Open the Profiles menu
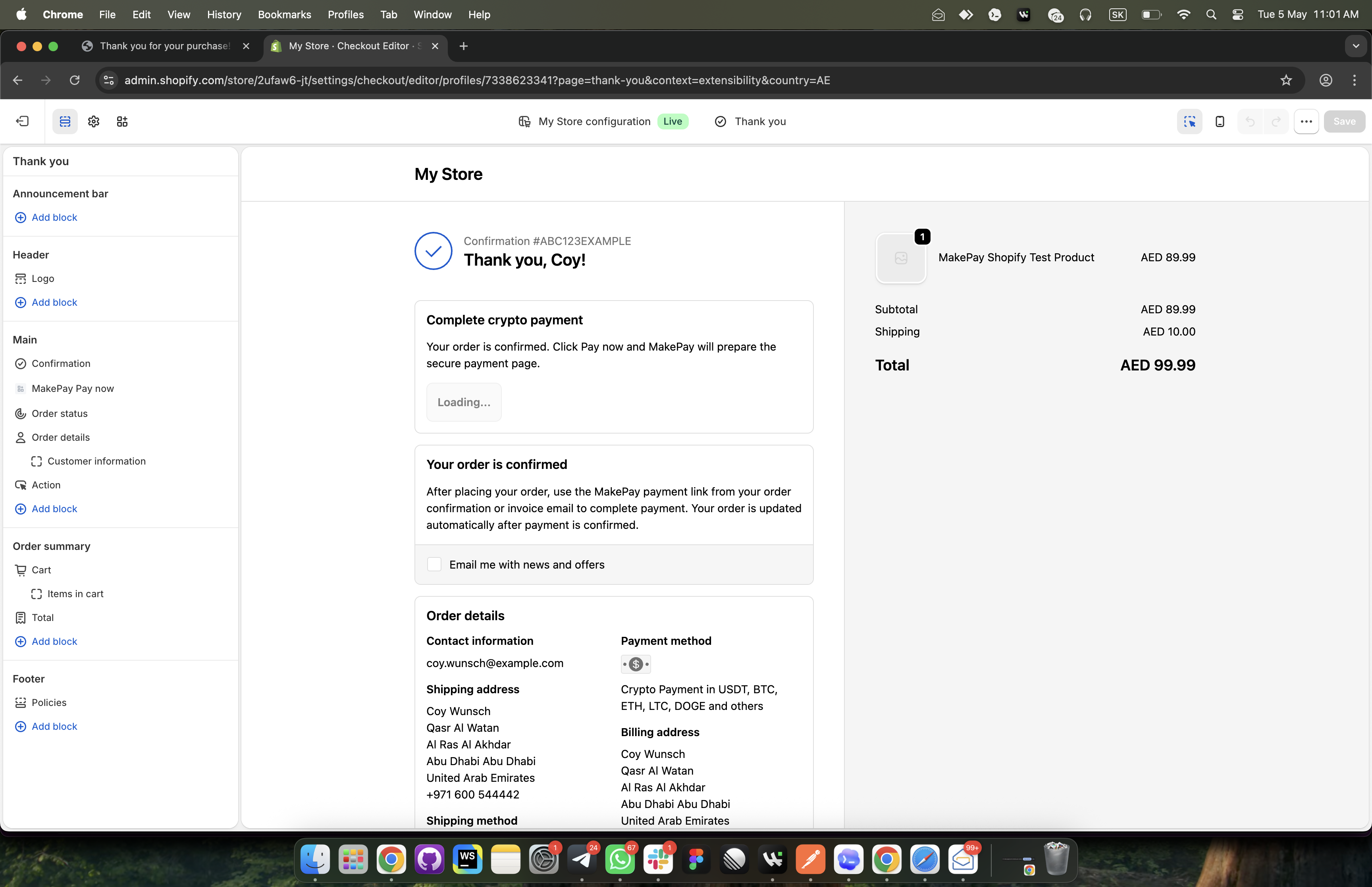This screenshot has height=887, width=1372. (345, 14)
